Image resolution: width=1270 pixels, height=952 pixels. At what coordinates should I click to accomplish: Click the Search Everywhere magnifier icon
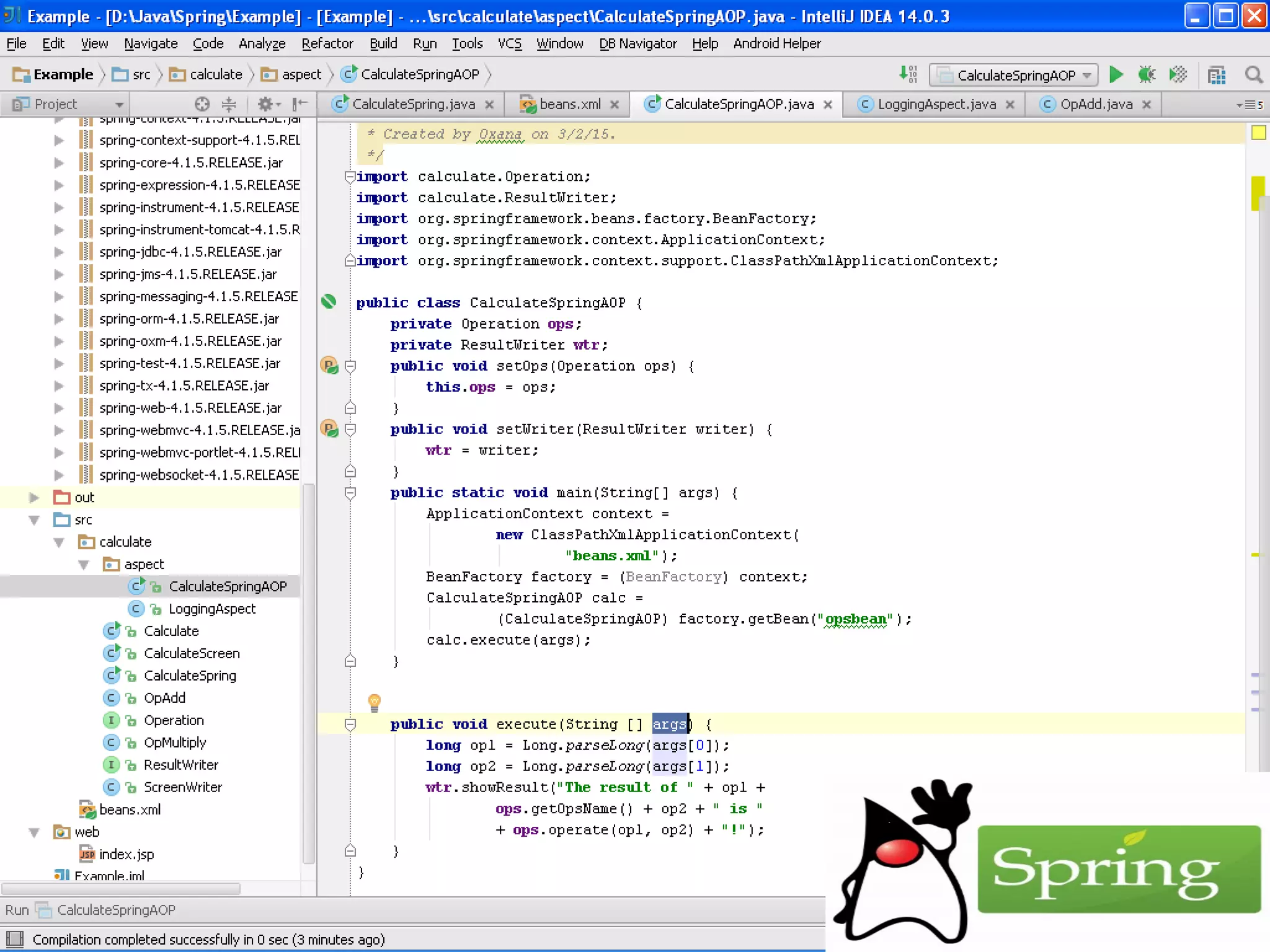coord(1253,75)
